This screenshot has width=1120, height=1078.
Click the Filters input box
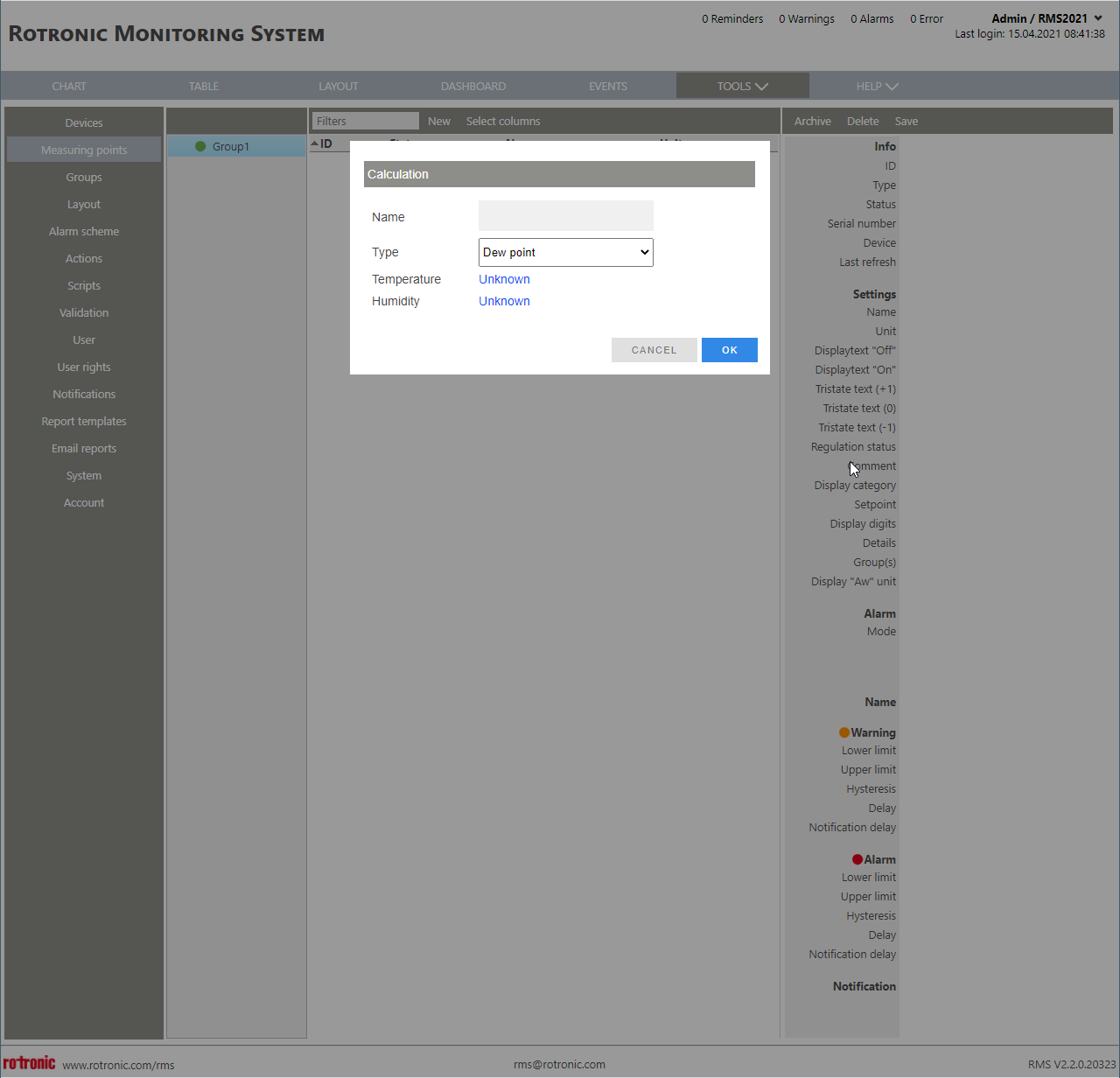pos(366,121)
